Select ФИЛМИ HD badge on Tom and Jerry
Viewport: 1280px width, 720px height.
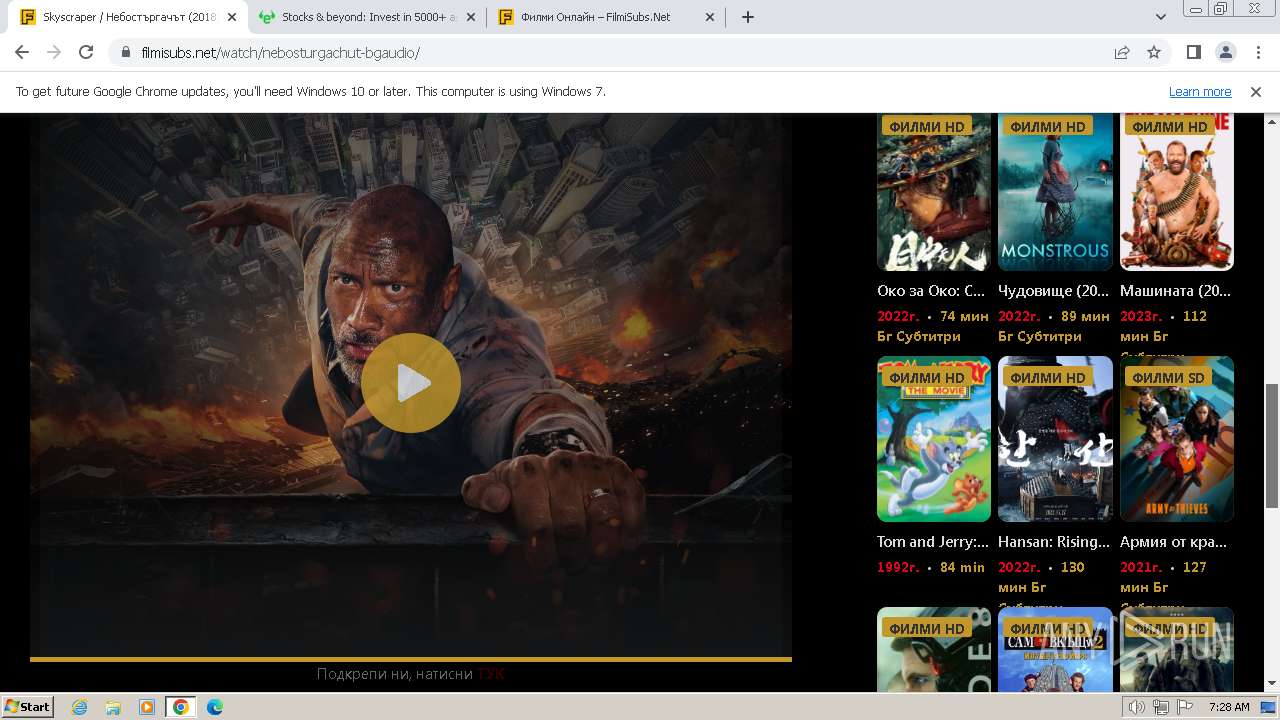point(926,378)
